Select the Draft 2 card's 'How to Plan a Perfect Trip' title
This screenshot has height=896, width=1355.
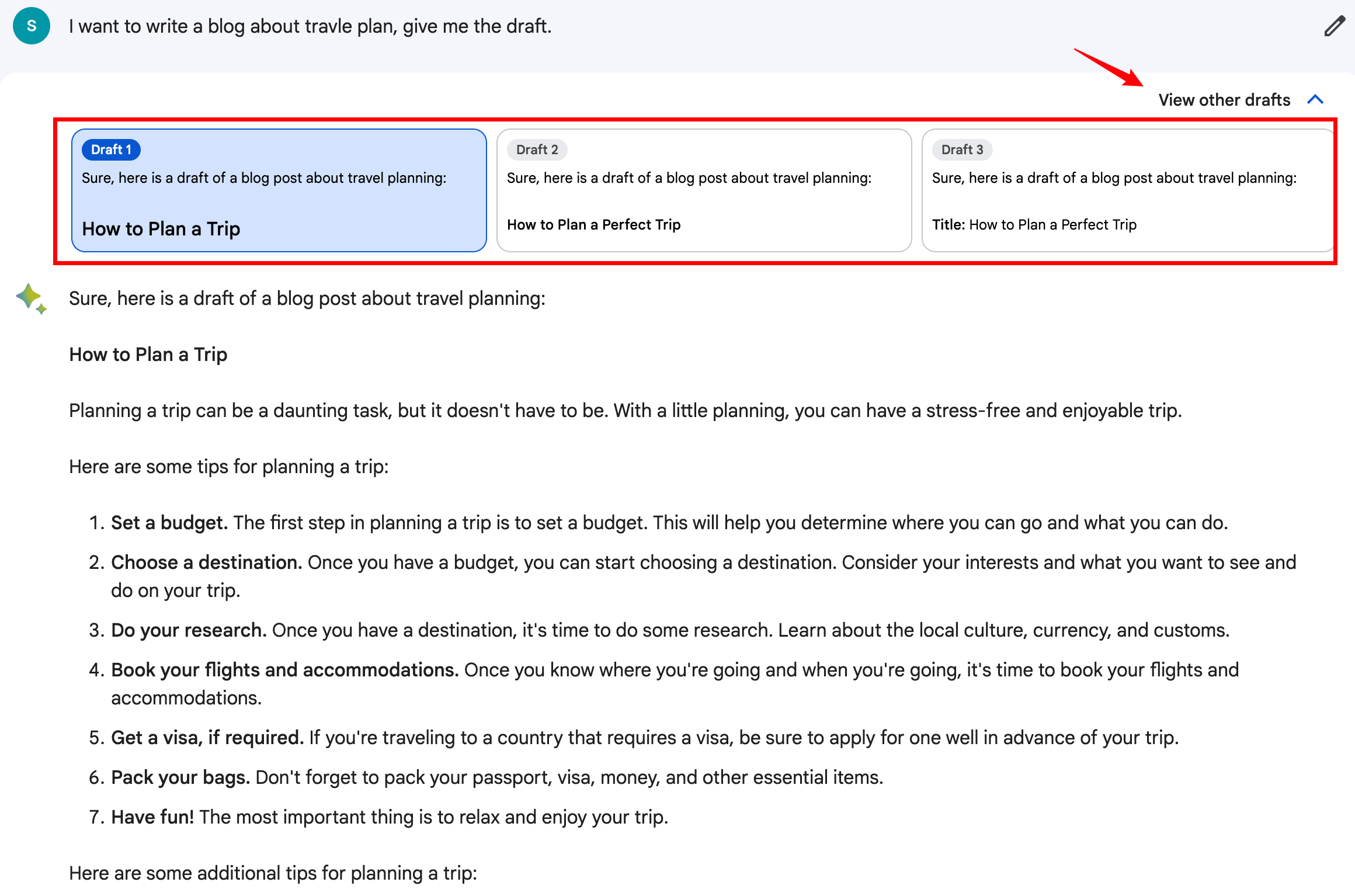coord(593,225)
